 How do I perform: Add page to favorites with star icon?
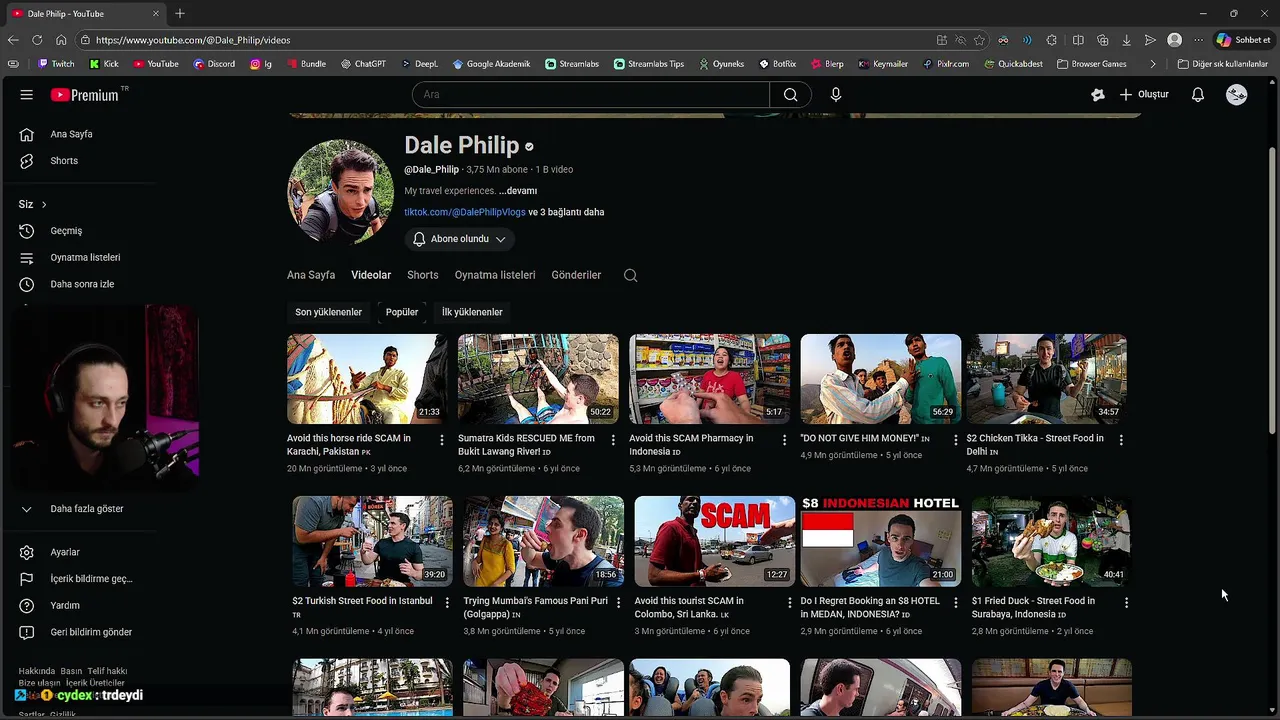979,40
